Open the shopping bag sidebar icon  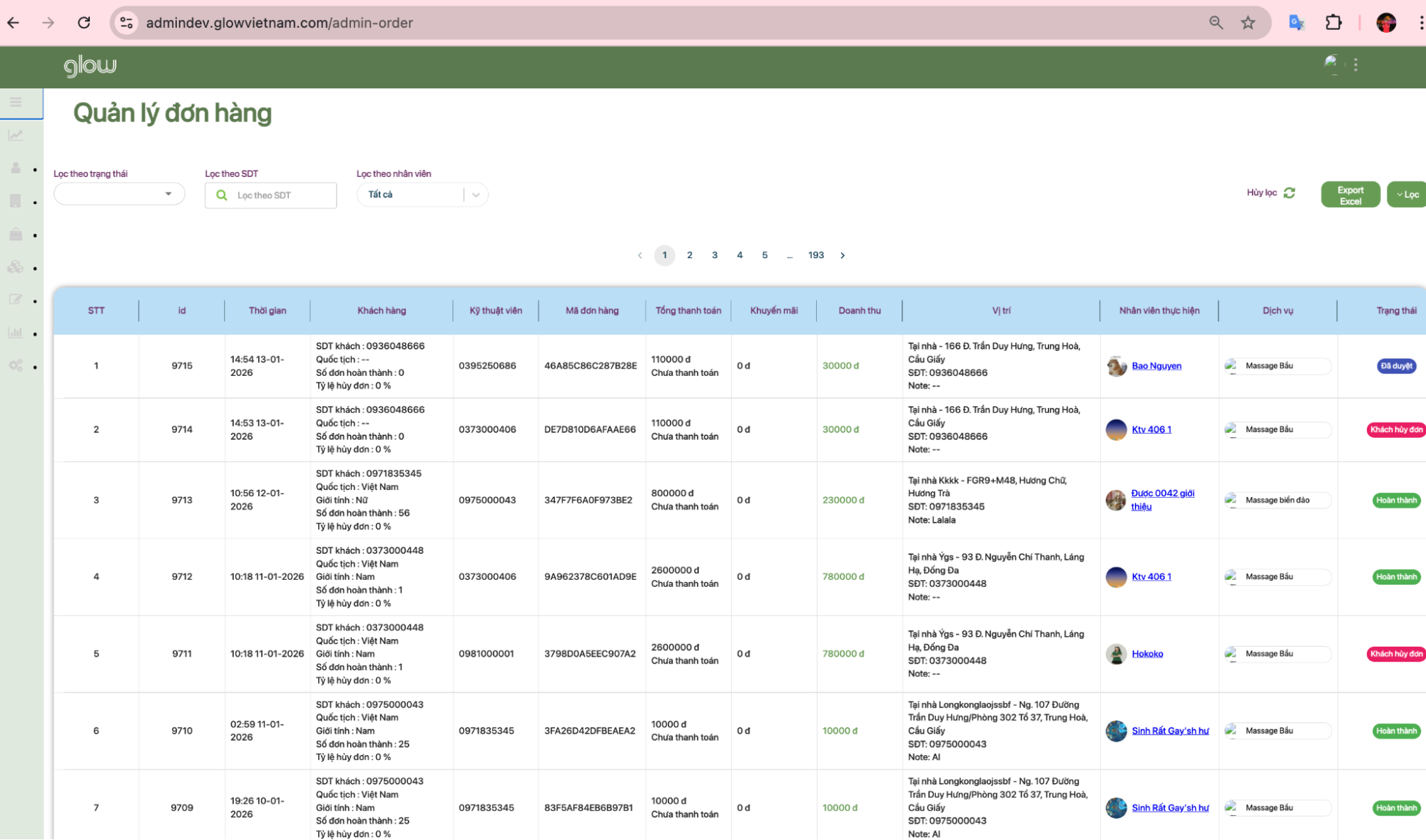[16, 234]
